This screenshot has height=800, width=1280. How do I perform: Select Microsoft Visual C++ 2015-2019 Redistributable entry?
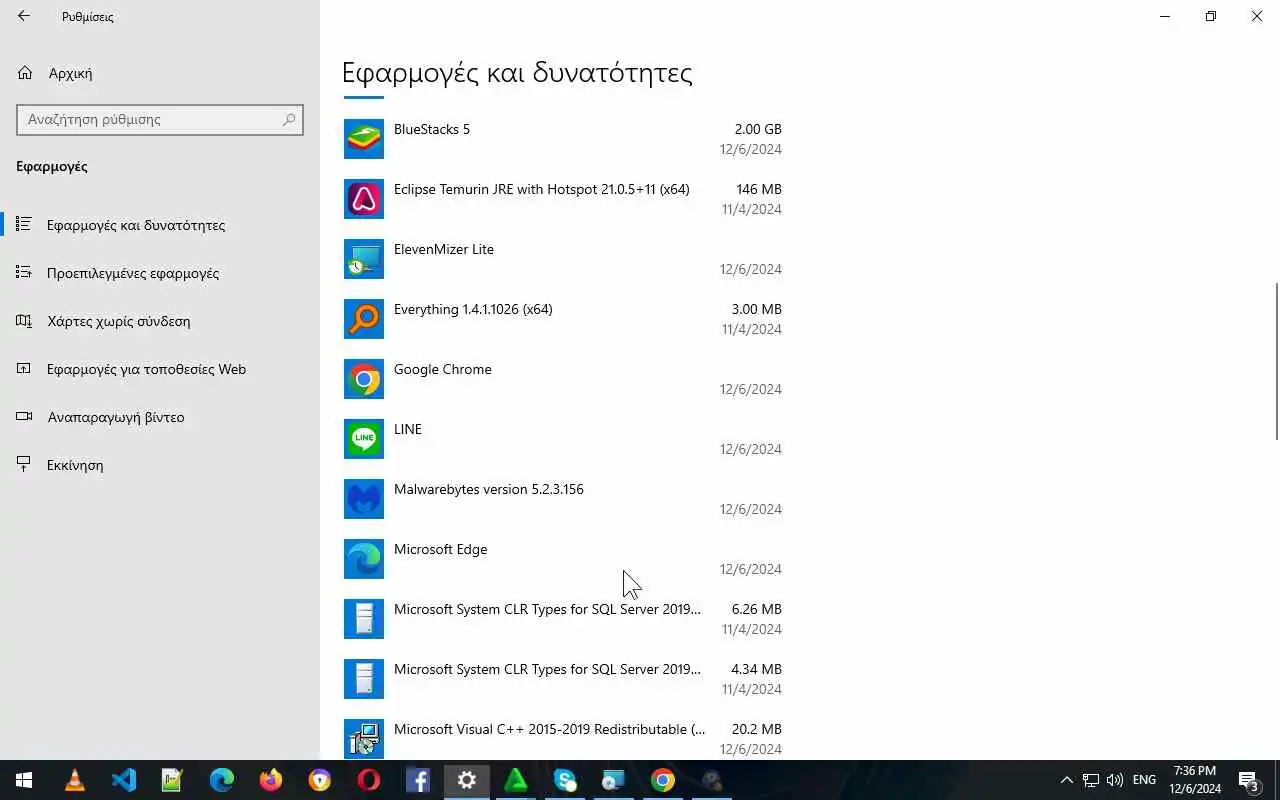click(x=549, y=729)
